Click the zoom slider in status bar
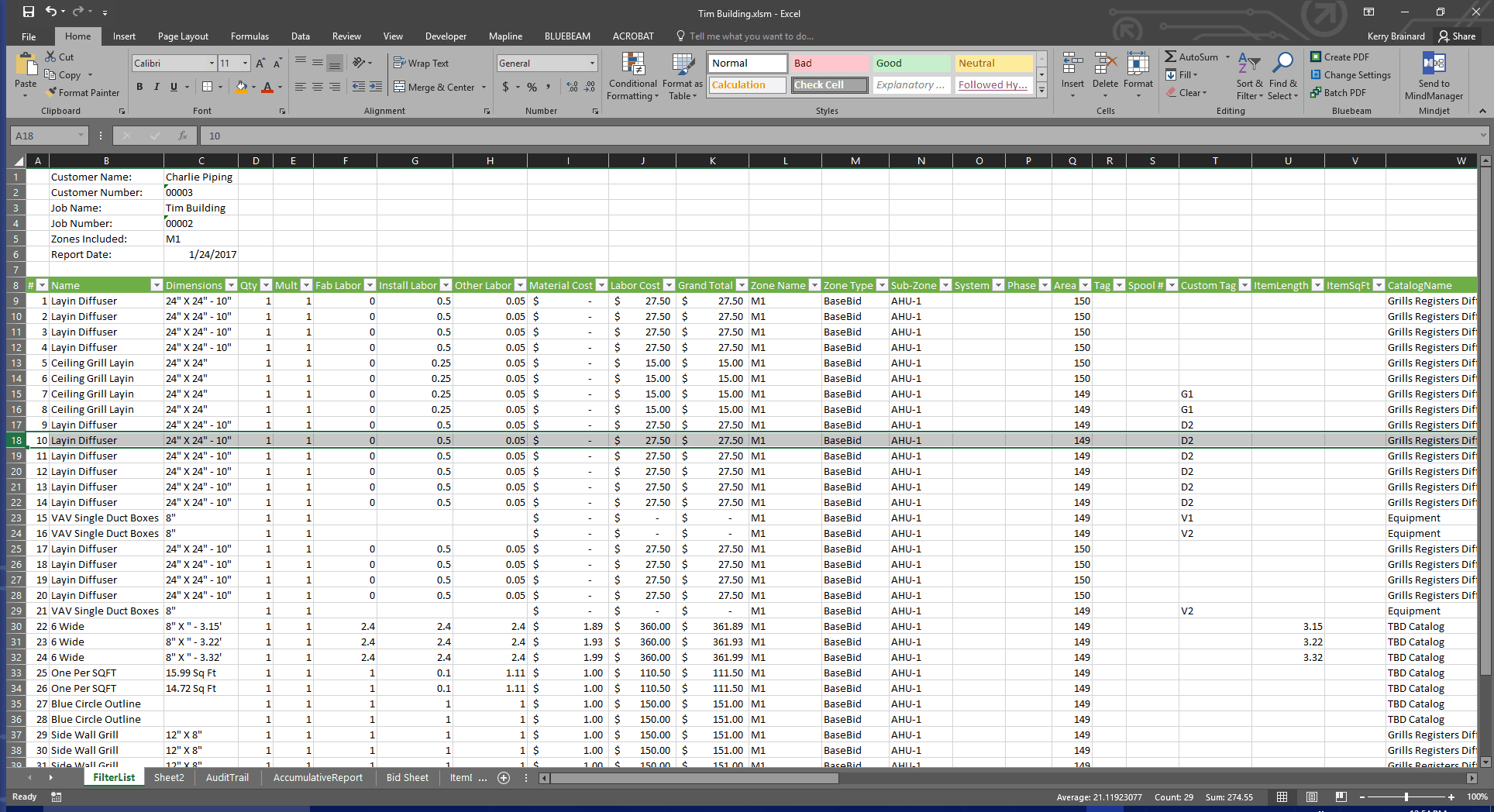The width and height of the screenshot is (1494, 812). pos(1406,797)
